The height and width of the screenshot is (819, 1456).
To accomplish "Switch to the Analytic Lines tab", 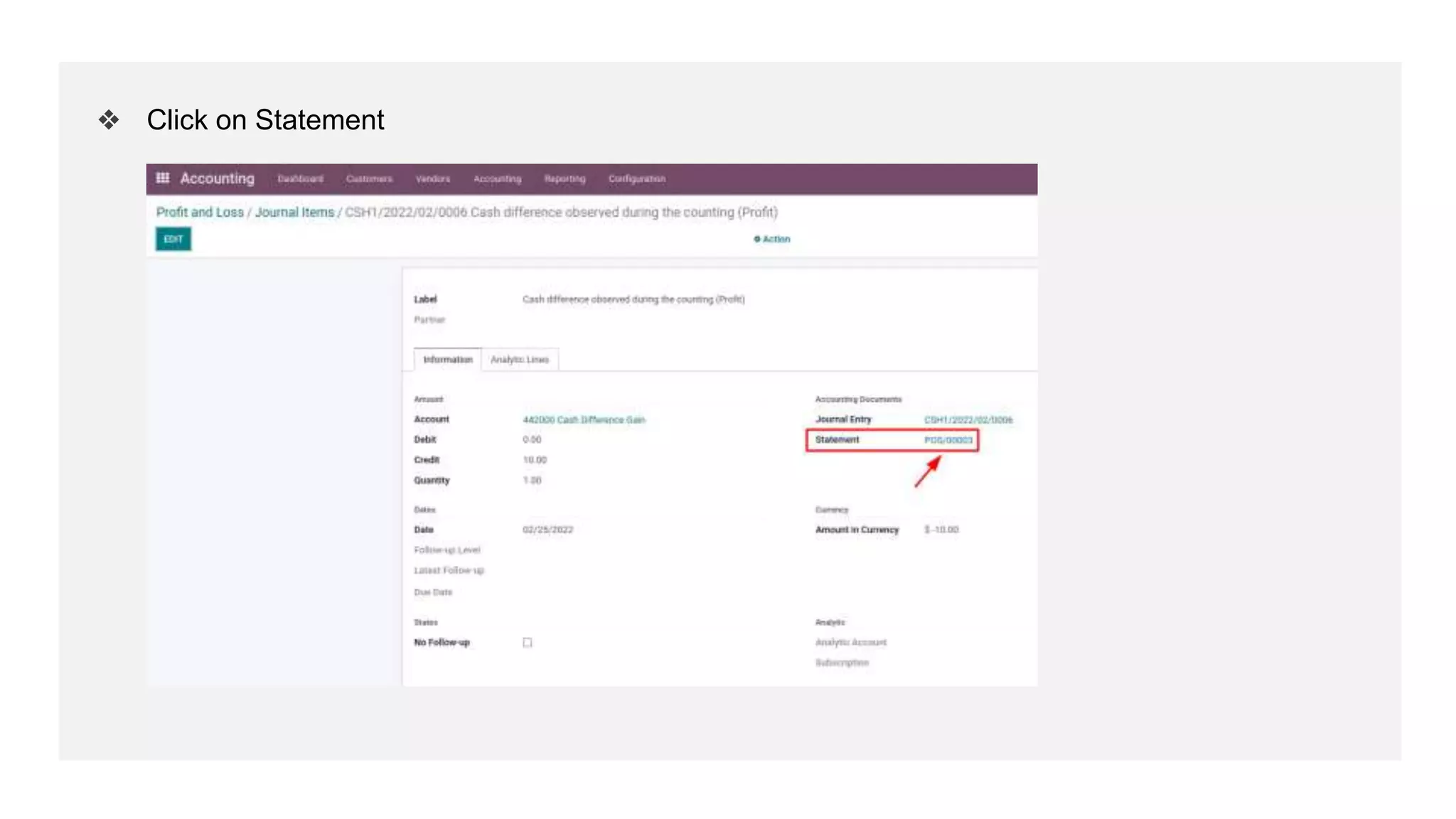I will (520, 360).
